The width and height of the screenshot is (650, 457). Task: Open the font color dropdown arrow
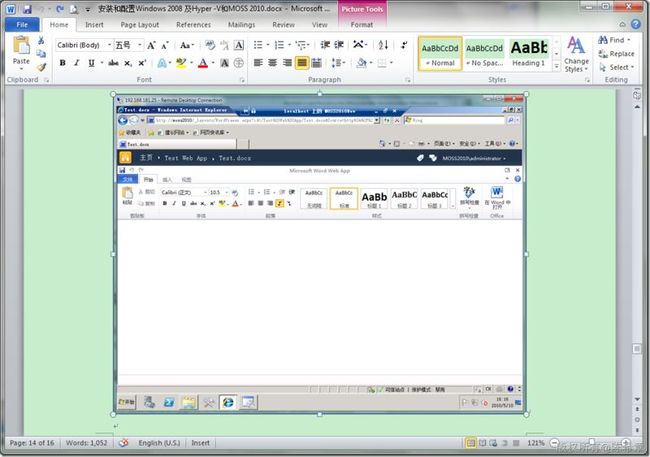(x=213, y=63)
